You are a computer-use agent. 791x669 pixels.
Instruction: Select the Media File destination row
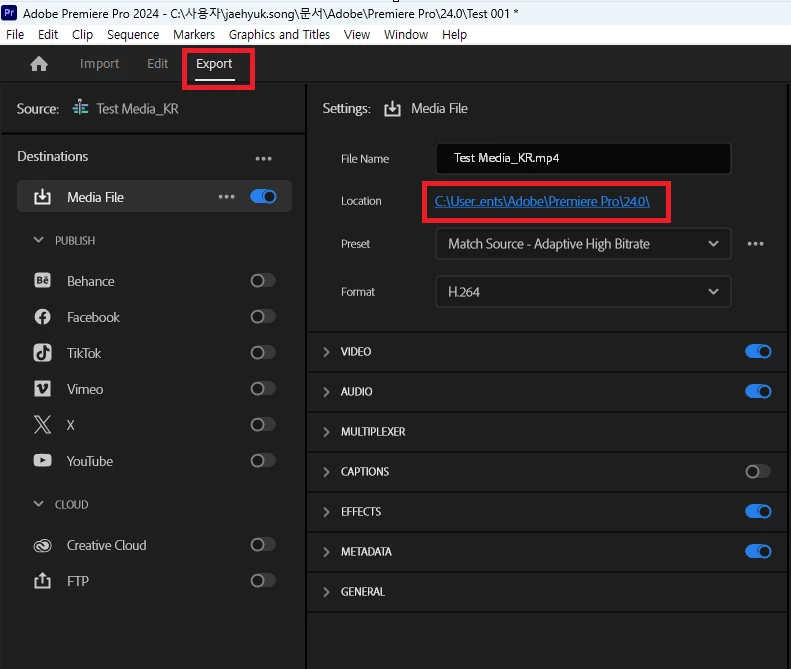(154, 196)
